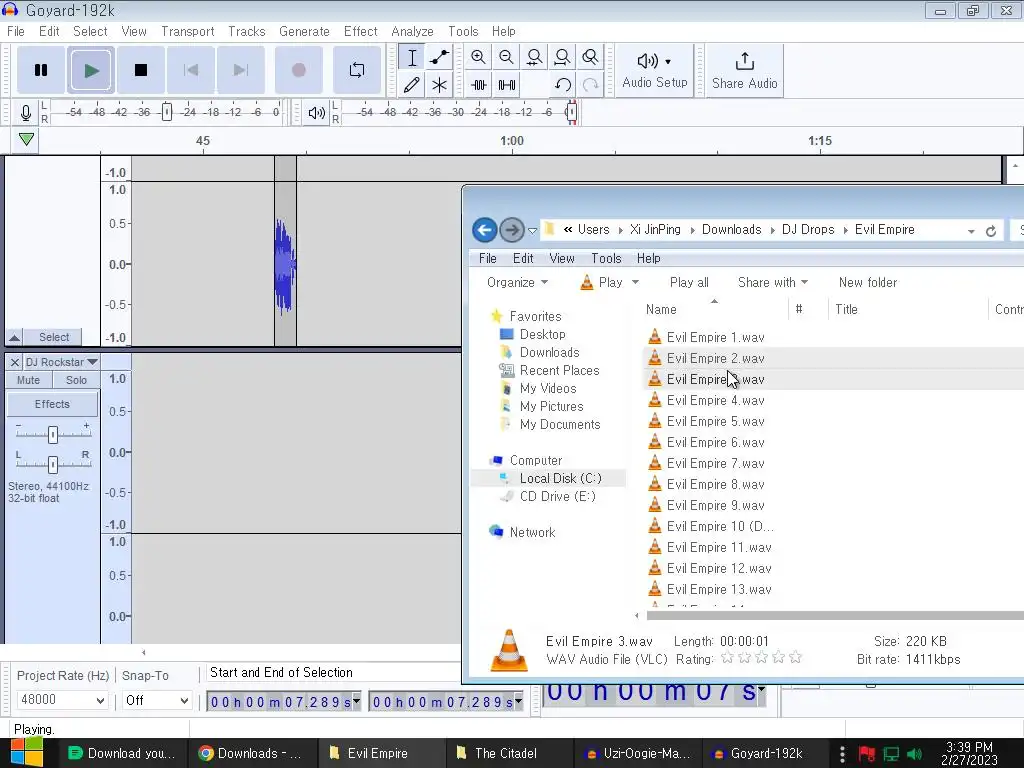The image size is (1024, 768).
Task: Open Share with dropdown in Explorer
Action: pyautogui.click(x=773, y=282)
